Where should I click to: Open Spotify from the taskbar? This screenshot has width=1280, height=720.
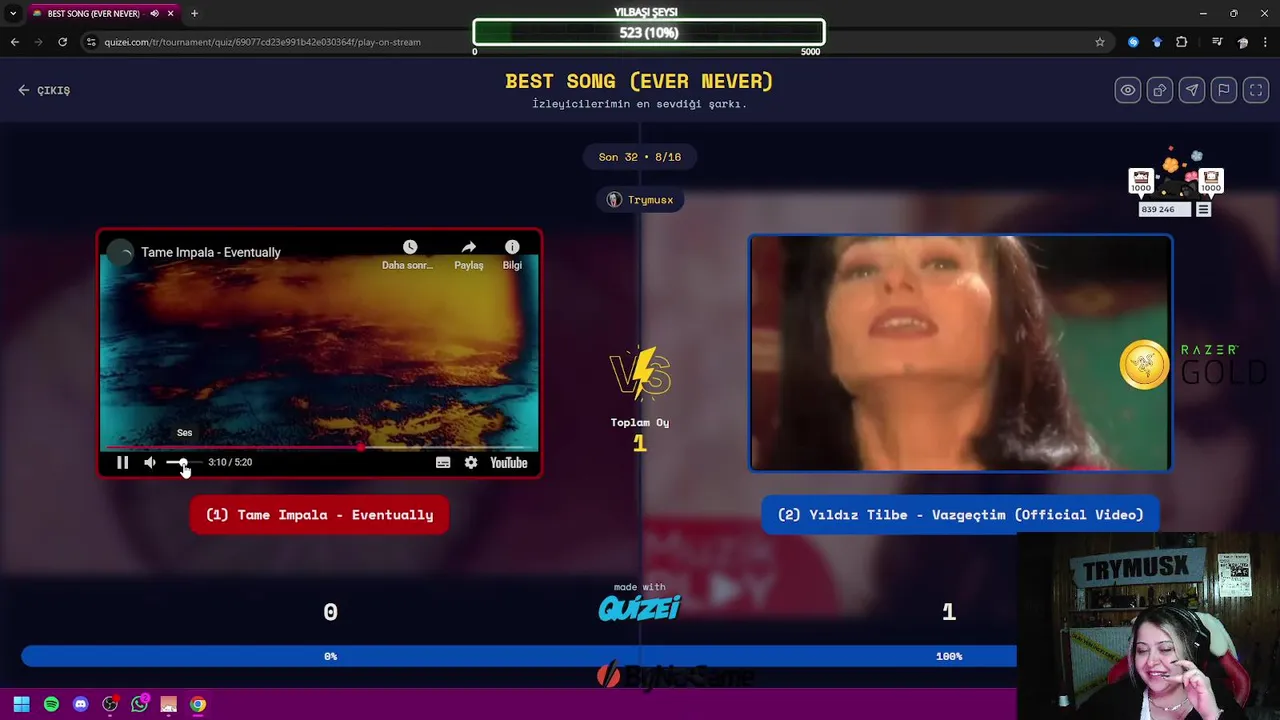click(51, 704)
